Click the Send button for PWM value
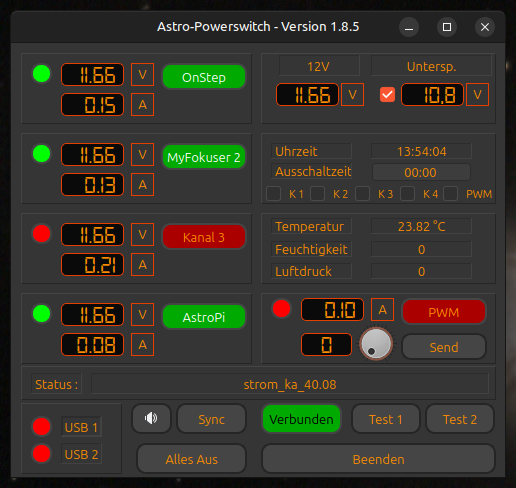 [x=444, y=347]
